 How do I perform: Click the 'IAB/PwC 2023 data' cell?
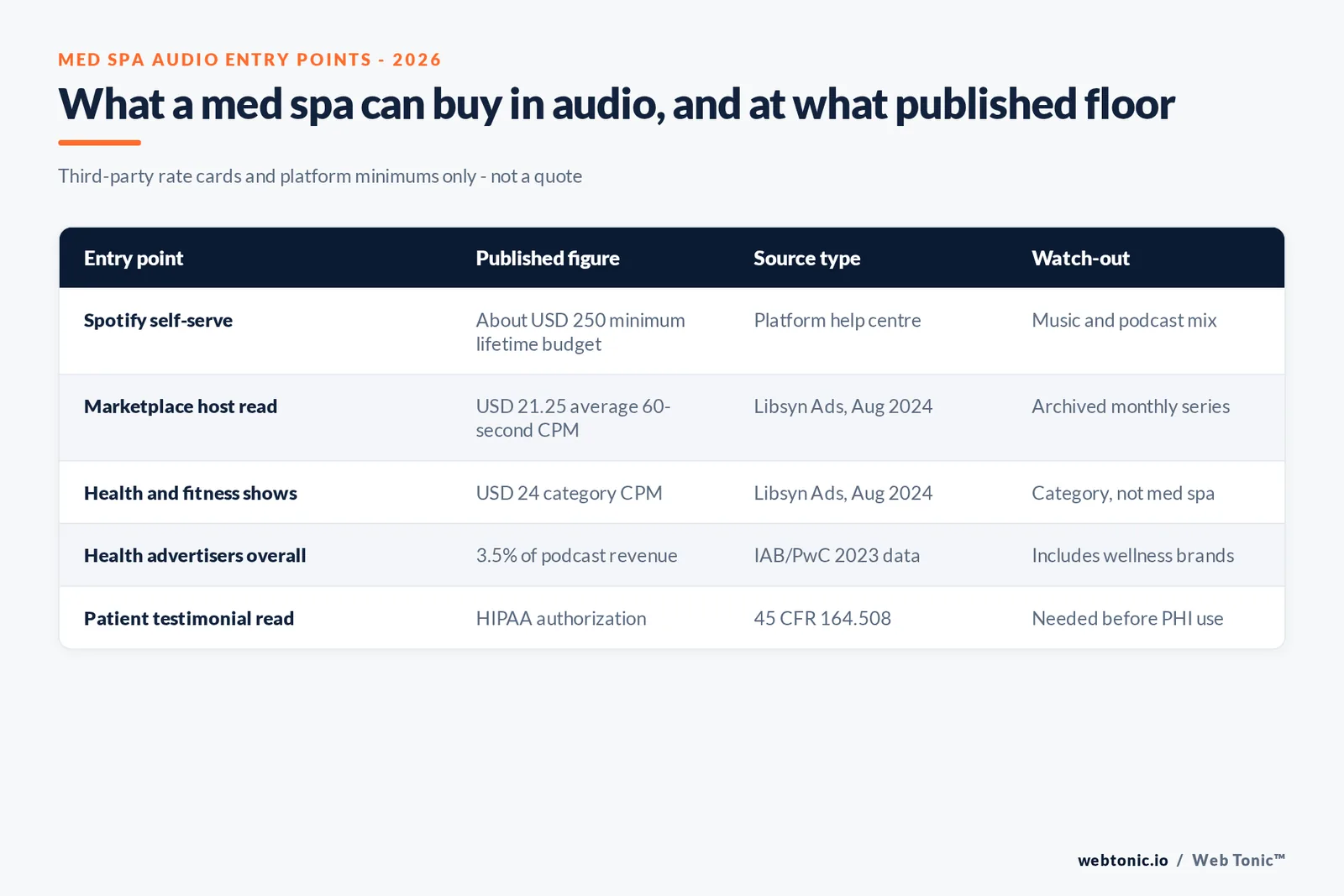pyautogui.click(x=837, y=556)
